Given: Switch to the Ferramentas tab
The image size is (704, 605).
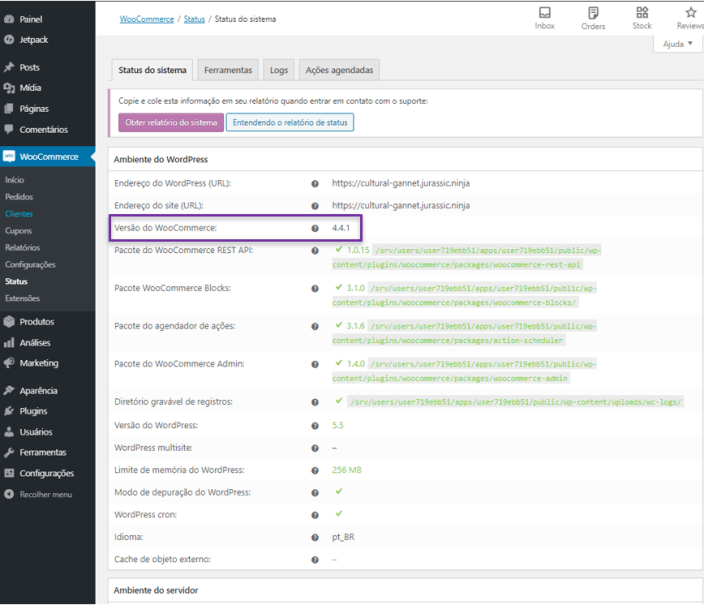Looking at the screenshot, I should pyautogui.click(x=228, y=70).
